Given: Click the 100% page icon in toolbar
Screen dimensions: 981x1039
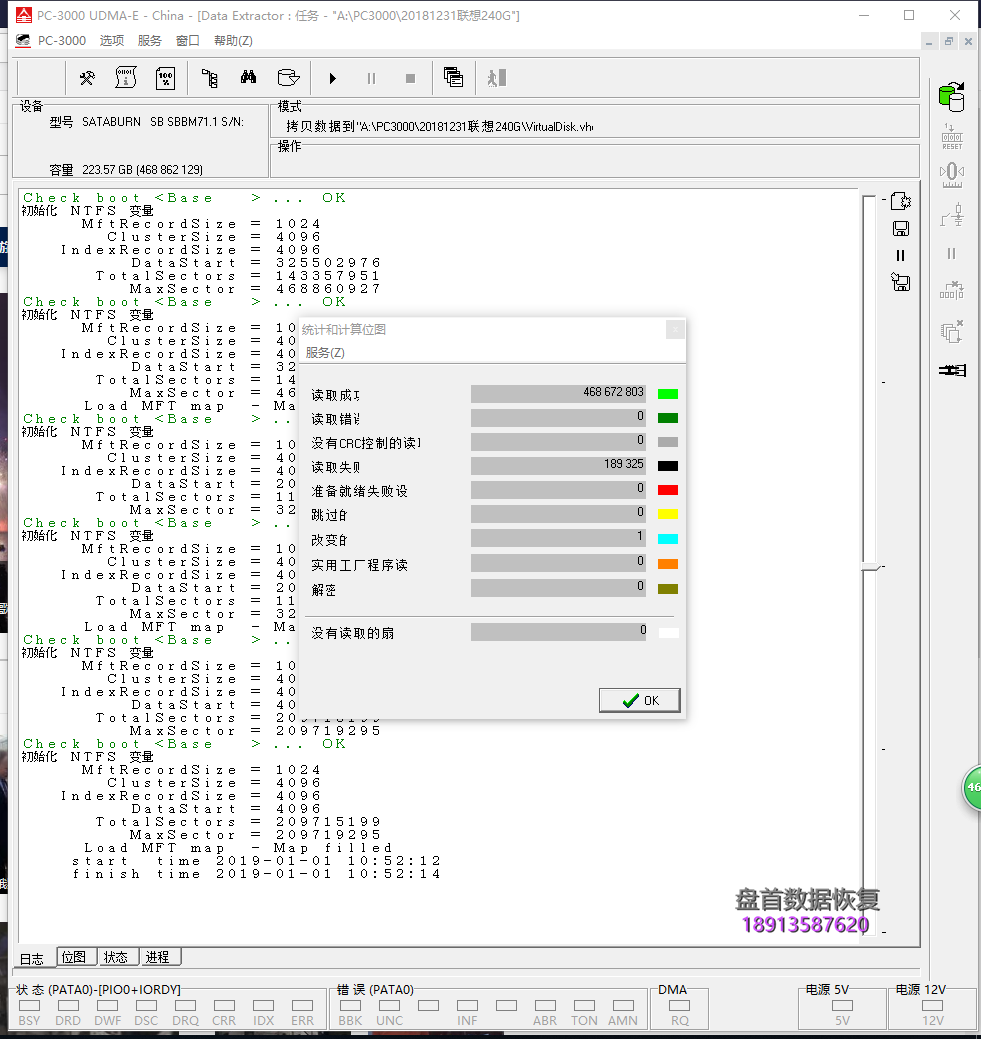Looking at the screenshot, I should 166,78.
